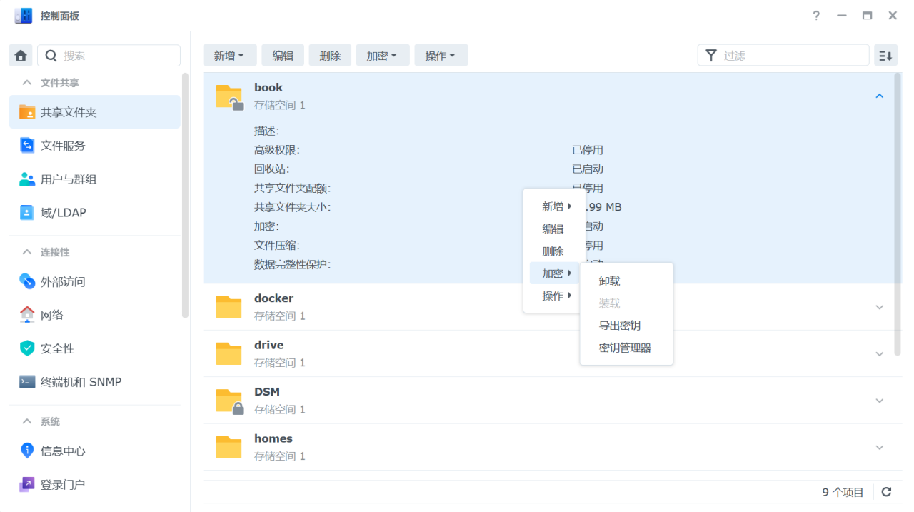Expand the docker folder row
914x512 pixels.
879,307
